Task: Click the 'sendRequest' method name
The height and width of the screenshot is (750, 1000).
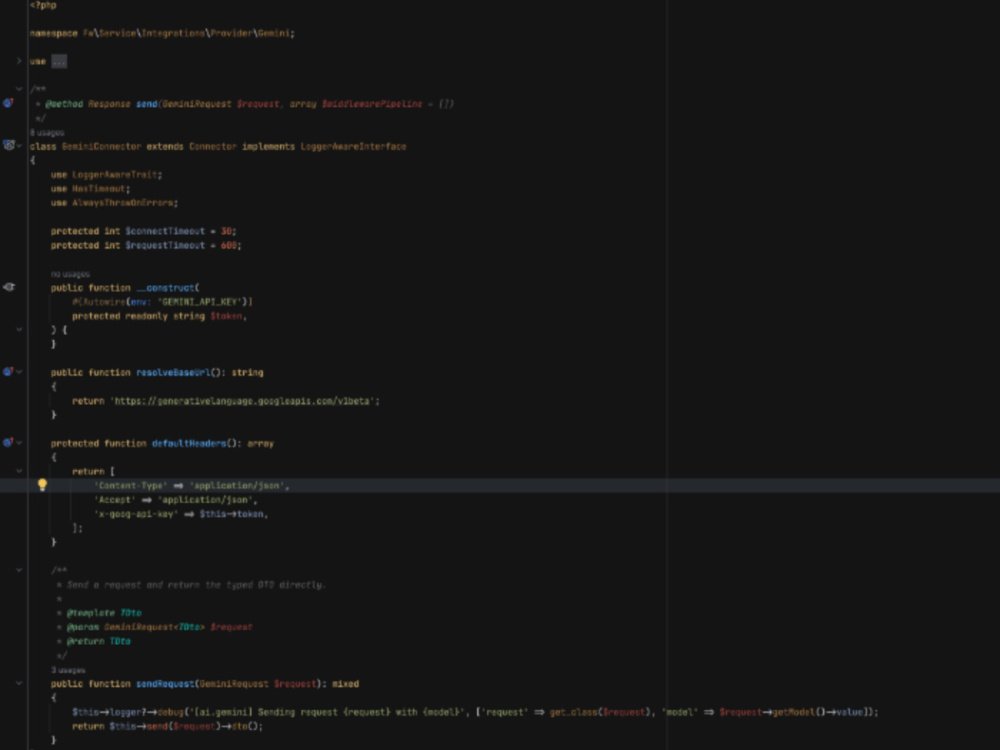Action: click(165, 684)
